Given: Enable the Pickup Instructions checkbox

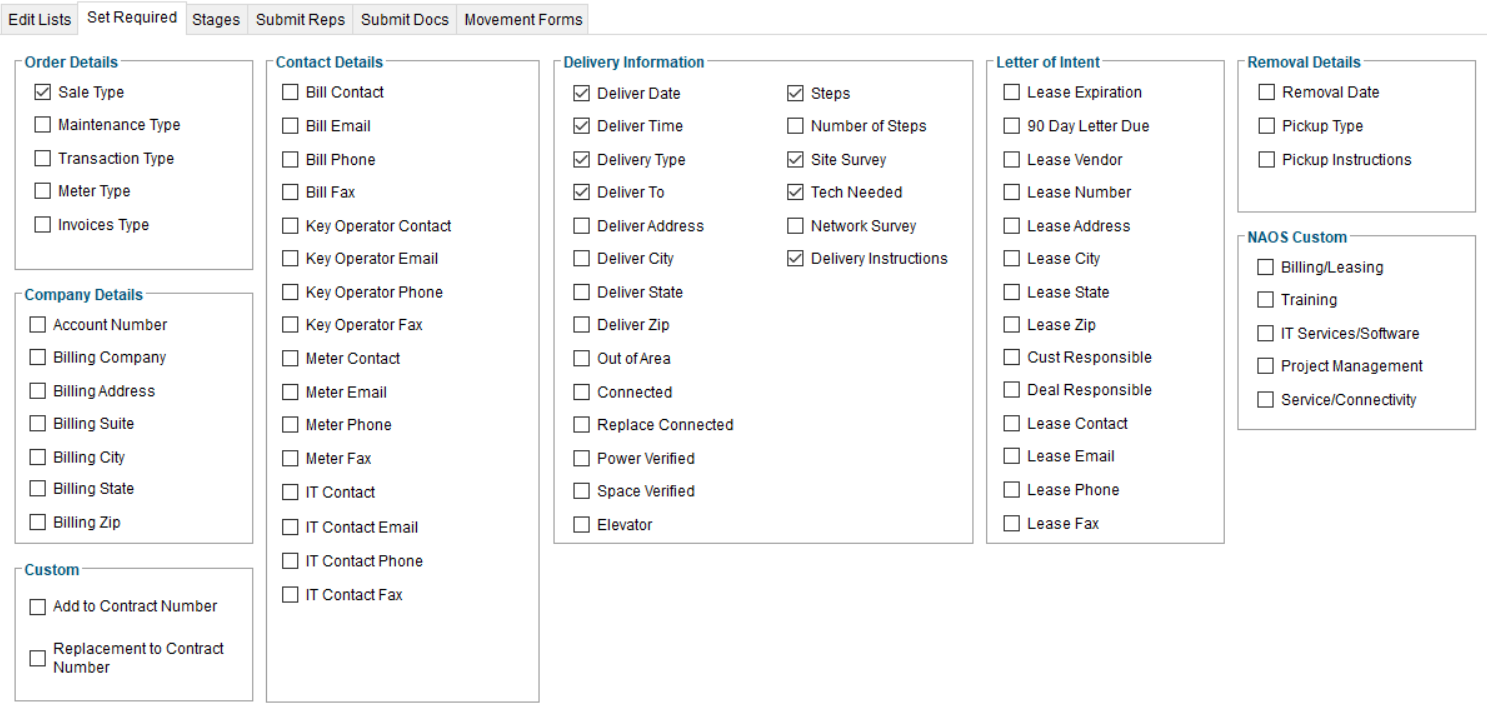Looking at the screenshot, I should 1267,160.
